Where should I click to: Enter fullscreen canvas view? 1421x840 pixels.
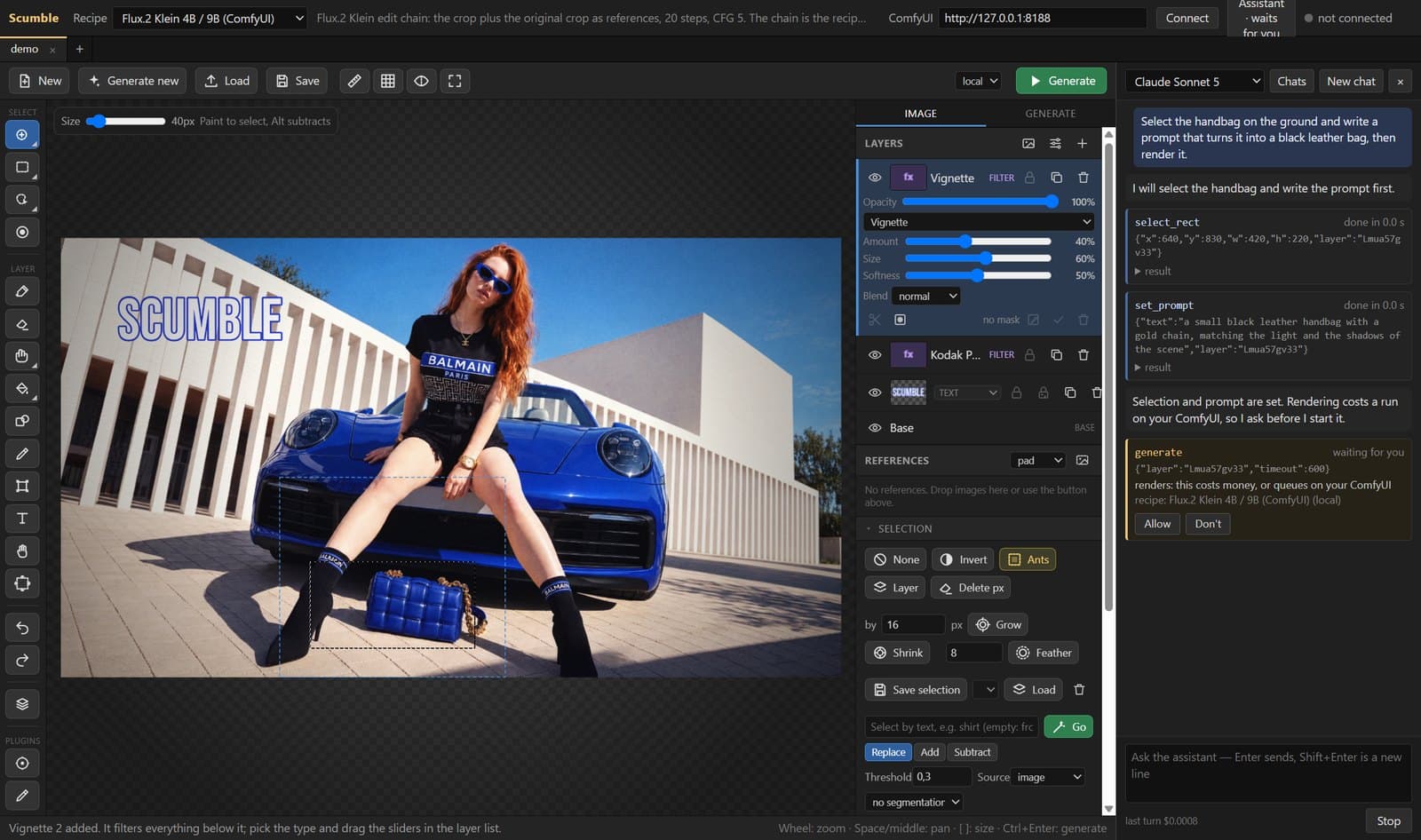click(455, 81)
